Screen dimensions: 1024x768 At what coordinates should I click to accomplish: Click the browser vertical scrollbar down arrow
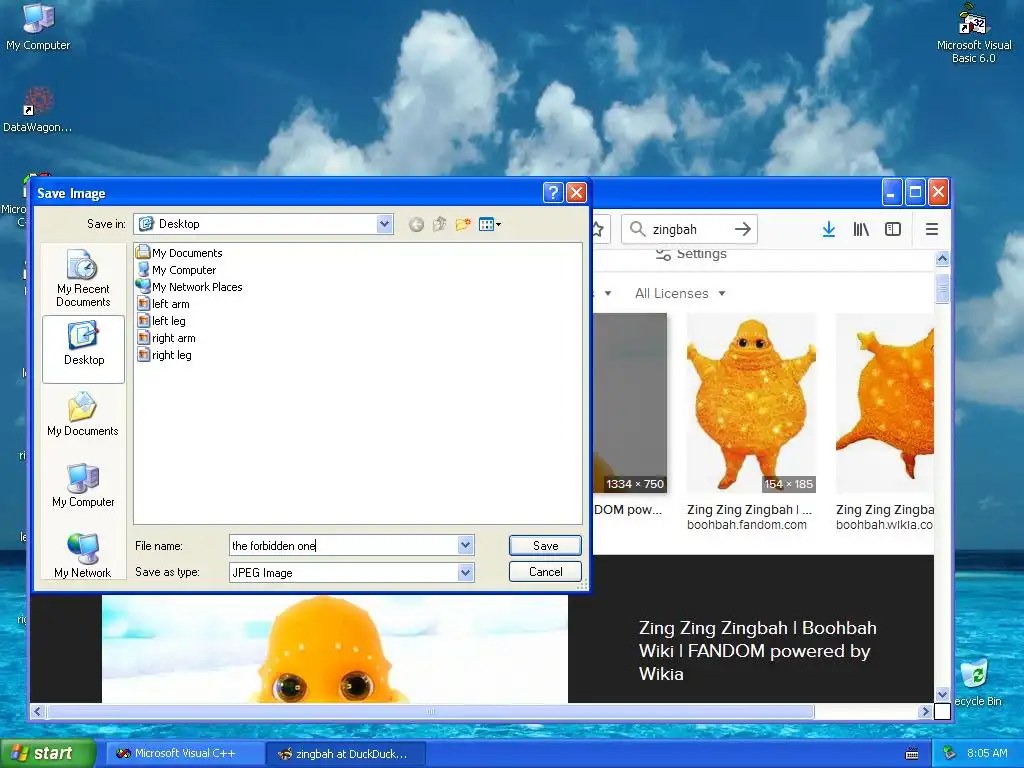pyautogui.click(x=942, y=694)
